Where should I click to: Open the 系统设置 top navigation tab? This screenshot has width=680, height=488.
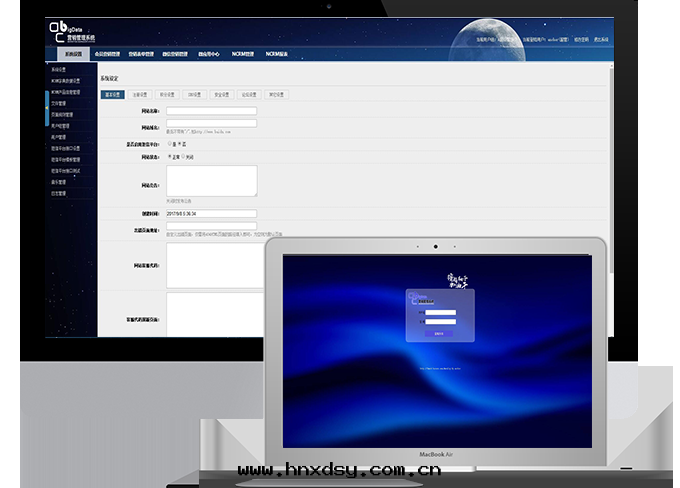72,53
